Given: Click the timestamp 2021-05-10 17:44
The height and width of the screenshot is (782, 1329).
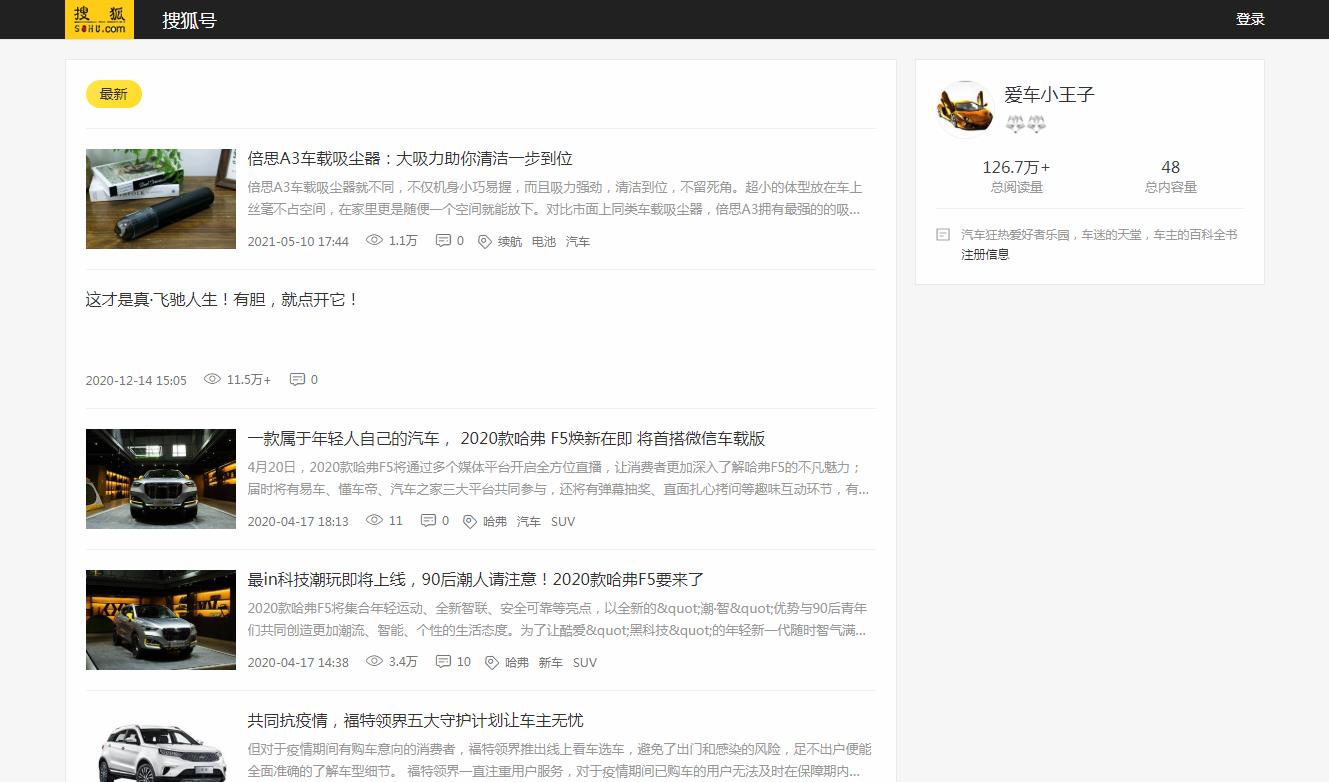Looking at the screenshot, I should point(298,241).
